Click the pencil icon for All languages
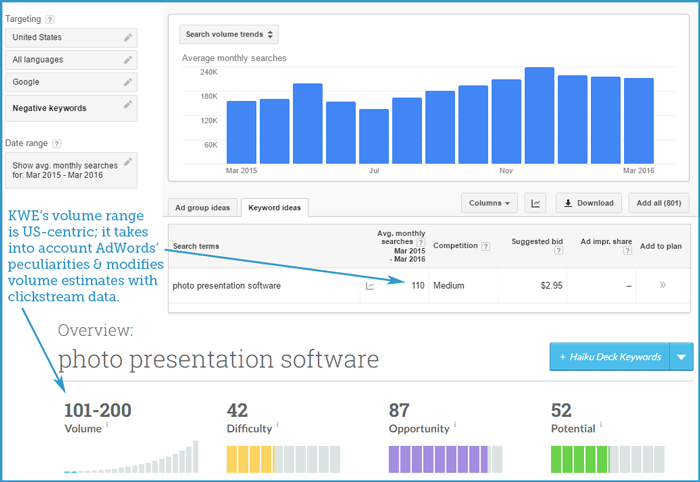Image resolution: width=700 pixels, height=482 pixels. pyautogui.click(x=127, y=60)
